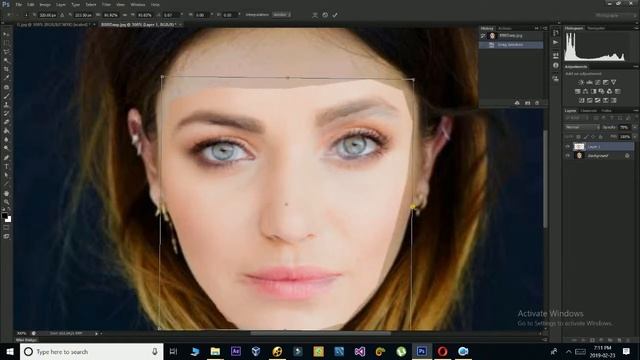Select the Eyedropper tool

click(x=6, y=78)
